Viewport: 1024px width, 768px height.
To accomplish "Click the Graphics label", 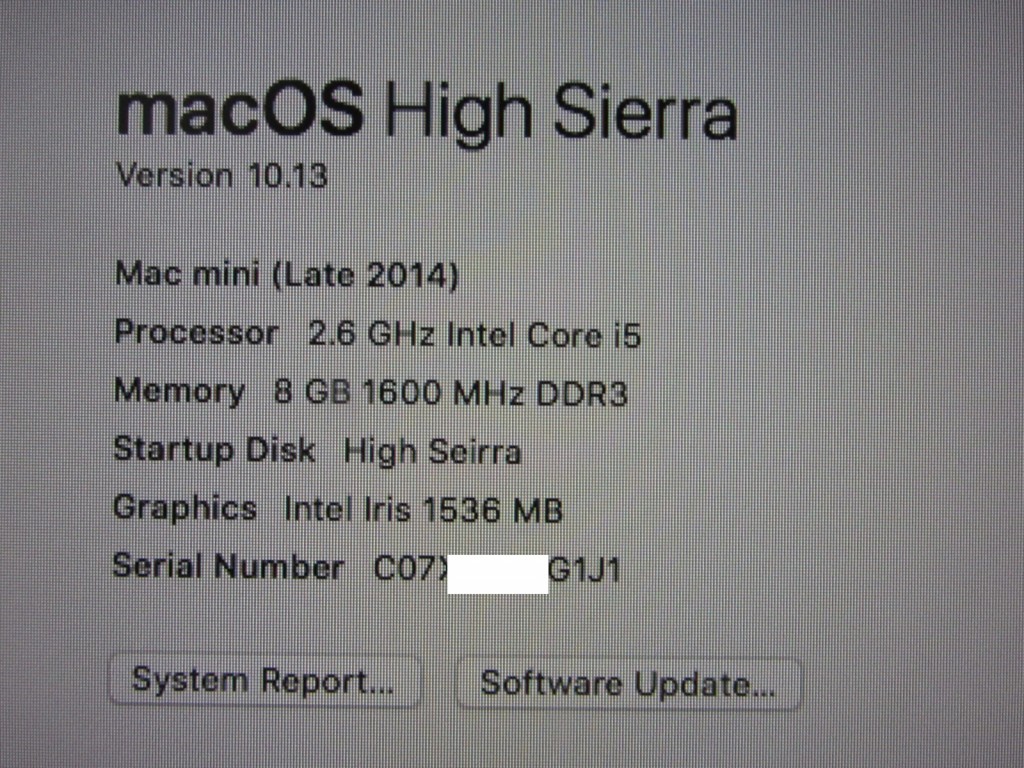I will tap(185, 508).
